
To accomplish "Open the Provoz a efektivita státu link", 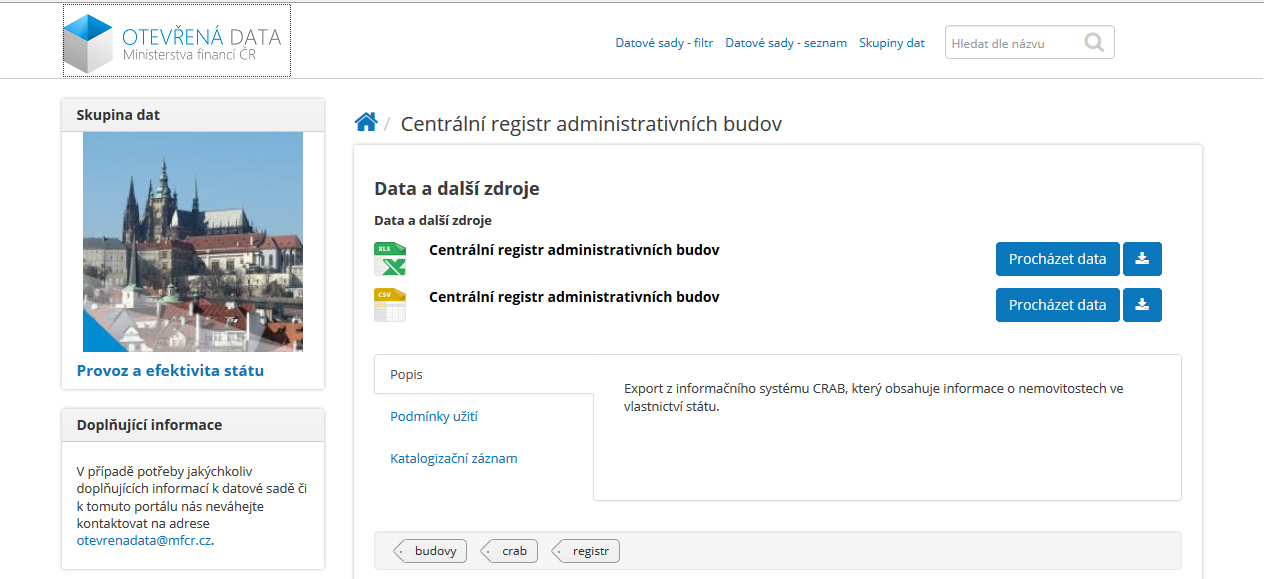I will [170, 371].
